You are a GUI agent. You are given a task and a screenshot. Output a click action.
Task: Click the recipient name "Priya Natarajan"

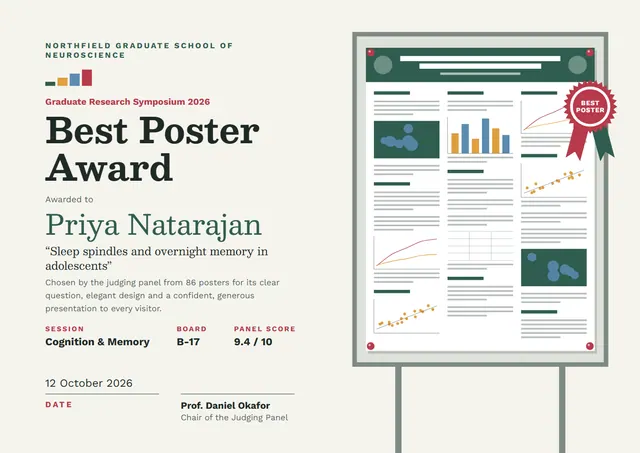point(153,225)
